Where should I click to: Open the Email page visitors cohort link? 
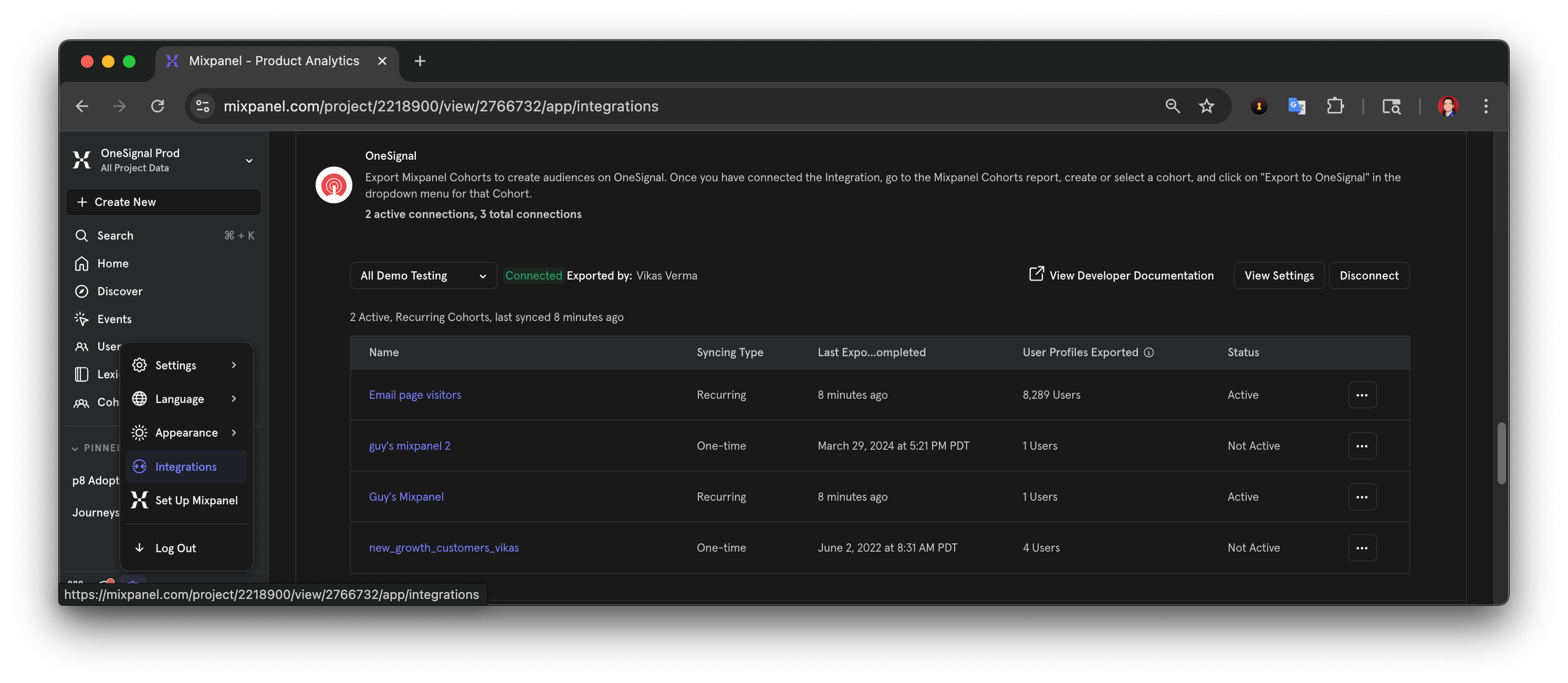(415, 395)
